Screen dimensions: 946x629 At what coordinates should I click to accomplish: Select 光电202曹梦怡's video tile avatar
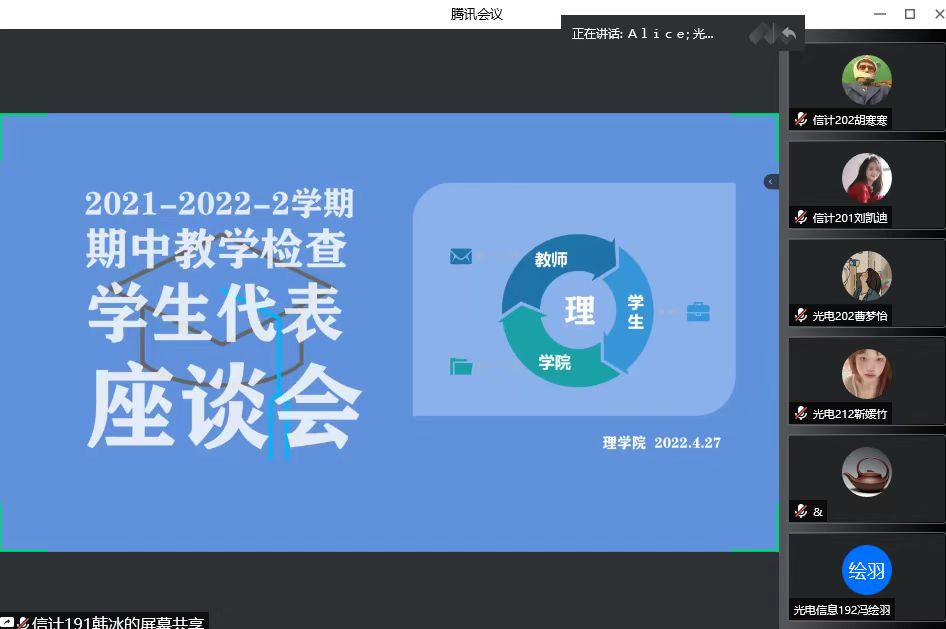point(866,276)
